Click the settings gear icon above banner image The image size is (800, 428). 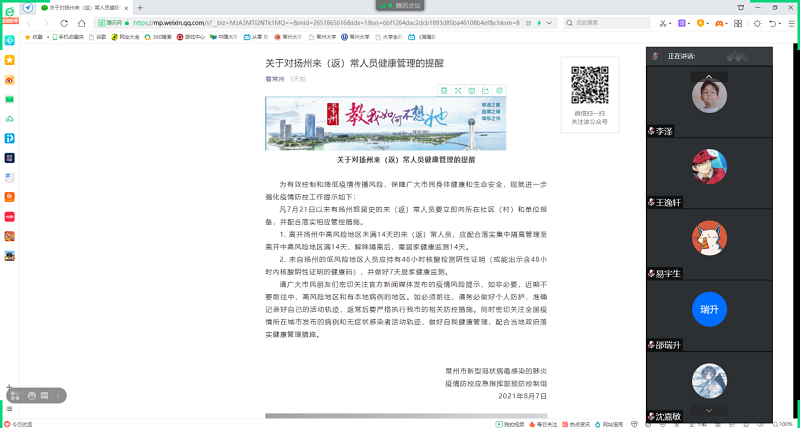pos(499,90)
